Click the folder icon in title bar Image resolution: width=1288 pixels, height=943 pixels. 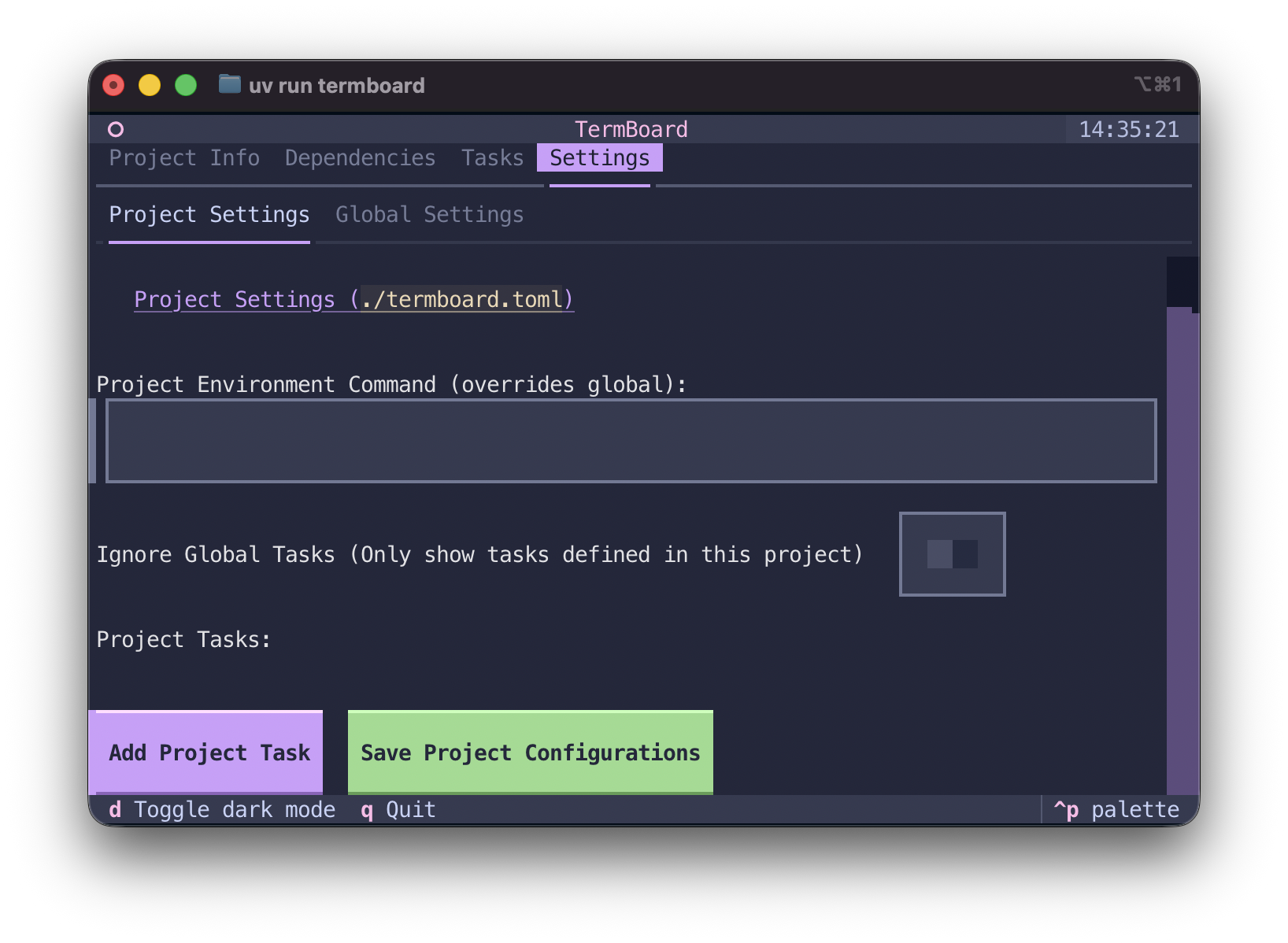click(229, 83)
